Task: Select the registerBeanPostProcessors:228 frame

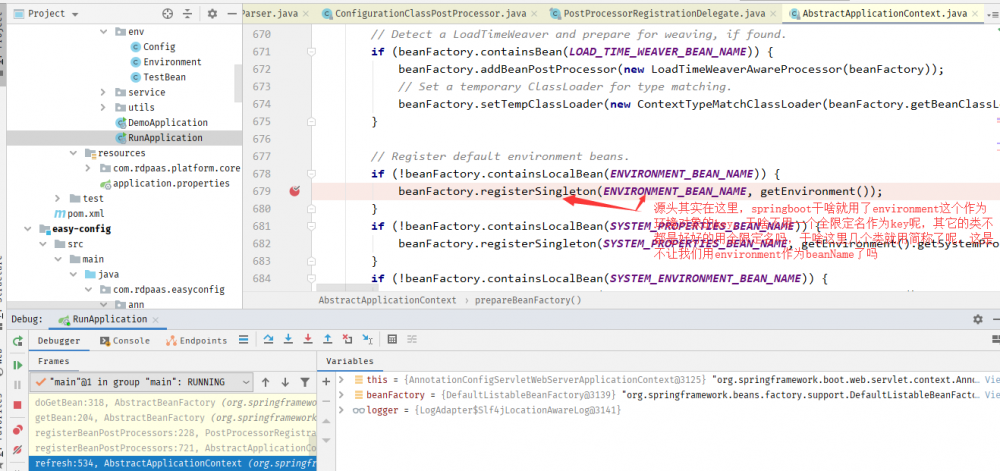Action: pos(173,433)
